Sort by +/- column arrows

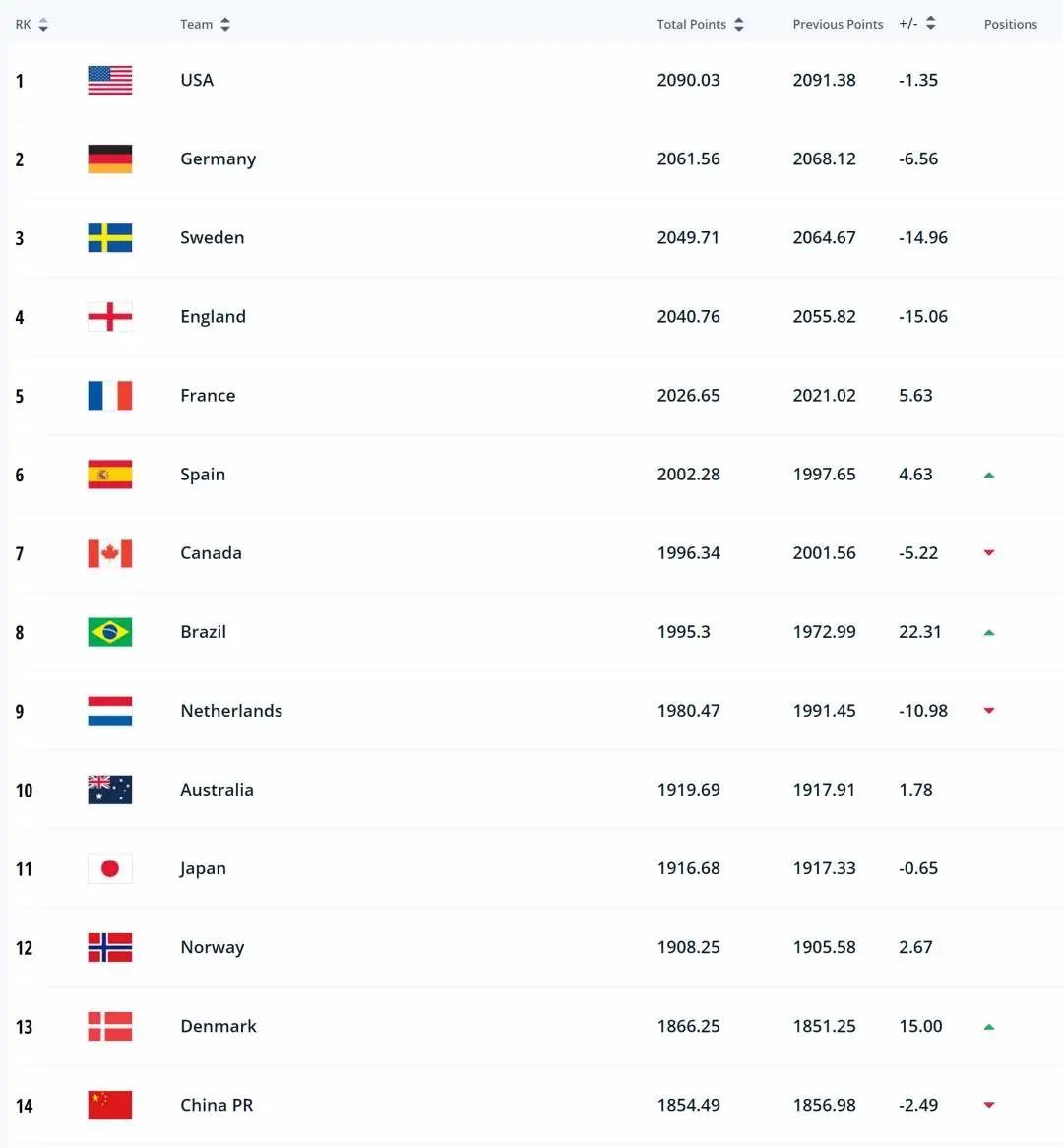click(930, 24)
